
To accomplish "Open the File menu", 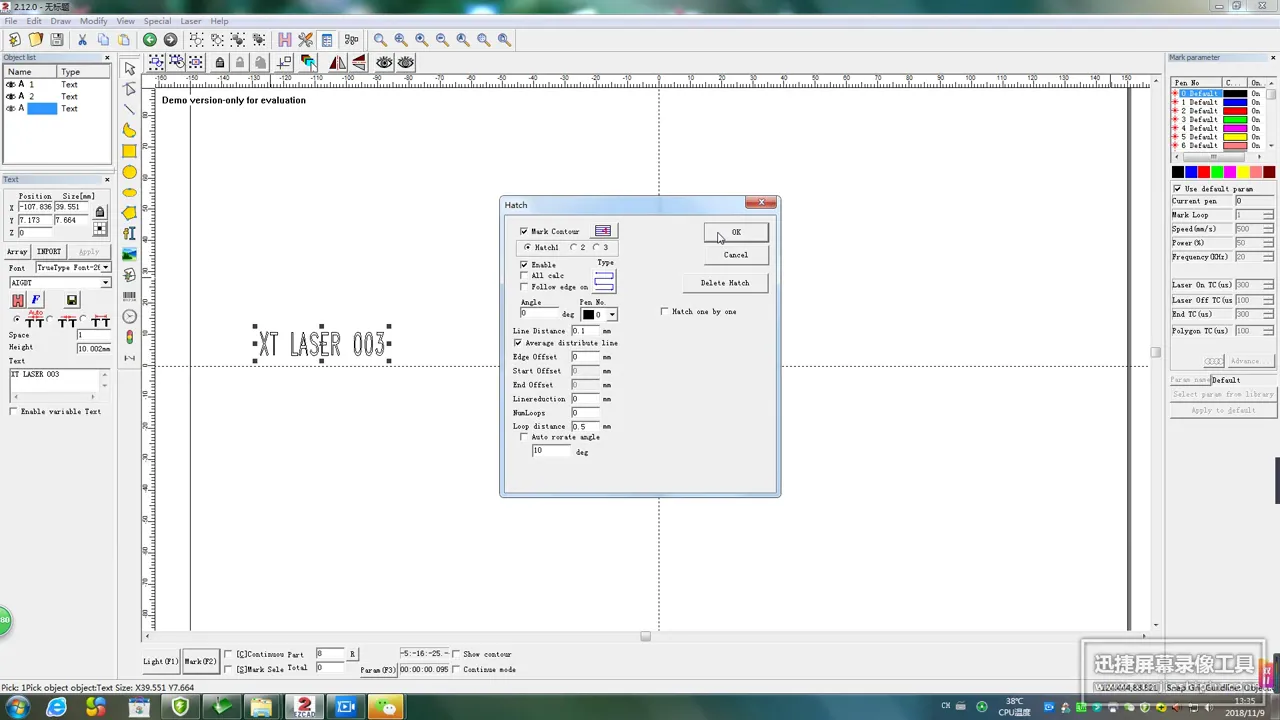I will [x=11, y=21].
